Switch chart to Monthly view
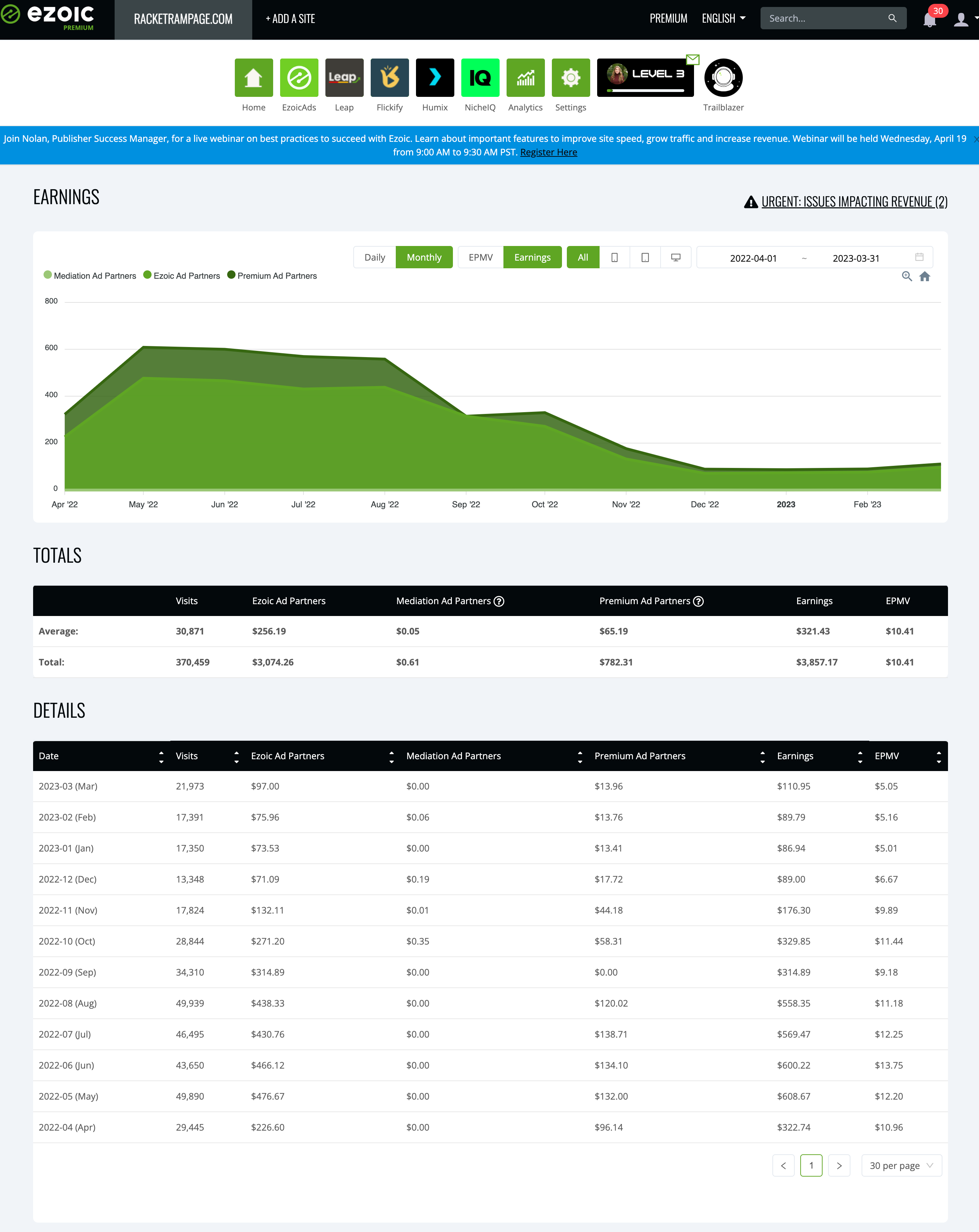This screenshot has width=979, height=1232. tap(424, 257)
